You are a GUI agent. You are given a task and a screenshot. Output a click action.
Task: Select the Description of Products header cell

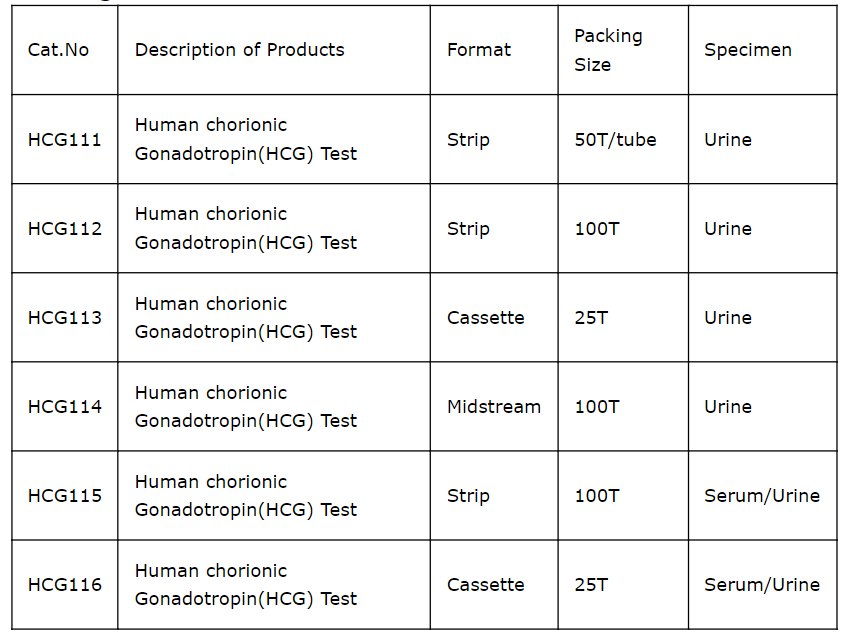(239, 50)
